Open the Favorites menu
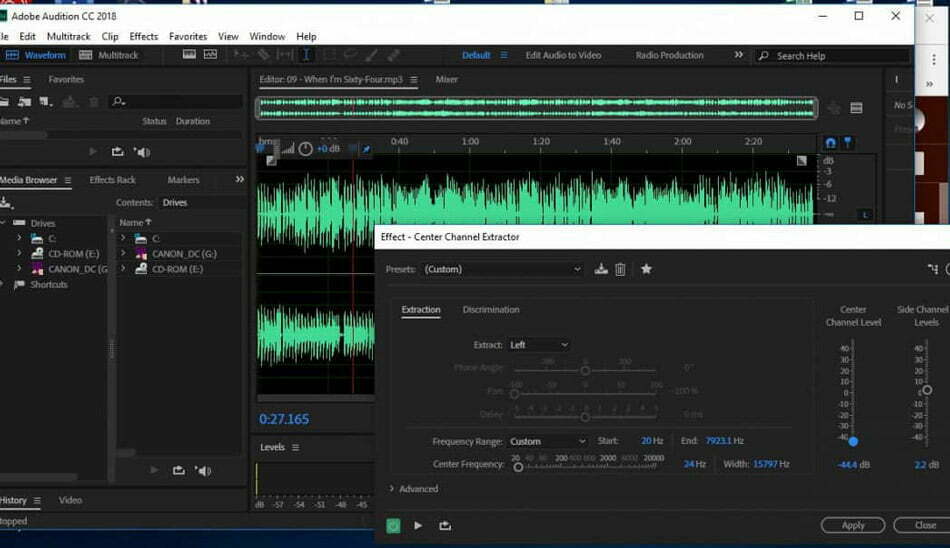Screen dimensions: 950x548 pyautogui.click(x=188, y=36)
